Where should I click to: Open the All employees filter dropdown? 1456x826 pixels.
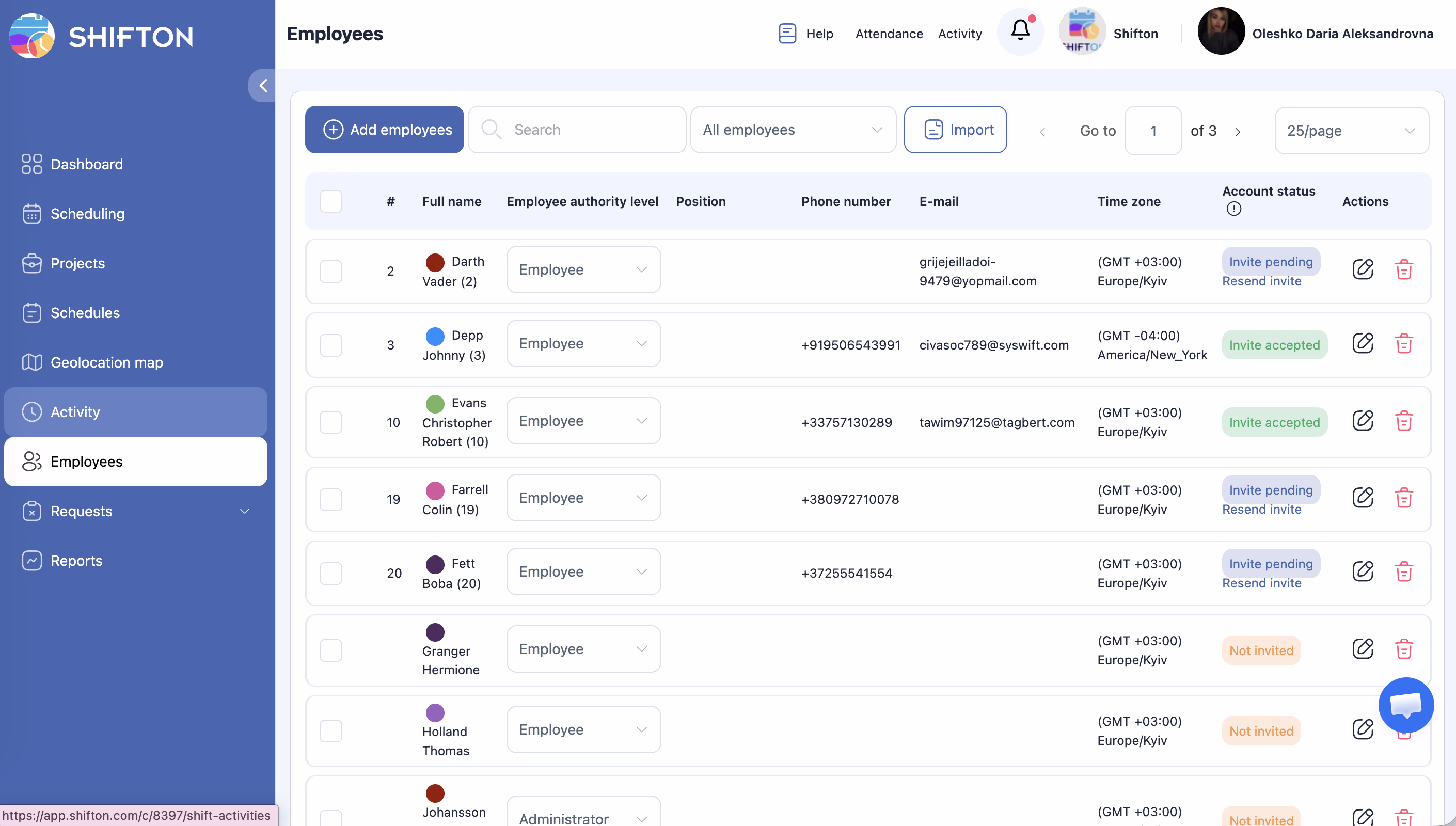pyautogui.click(x=793, y=130)
